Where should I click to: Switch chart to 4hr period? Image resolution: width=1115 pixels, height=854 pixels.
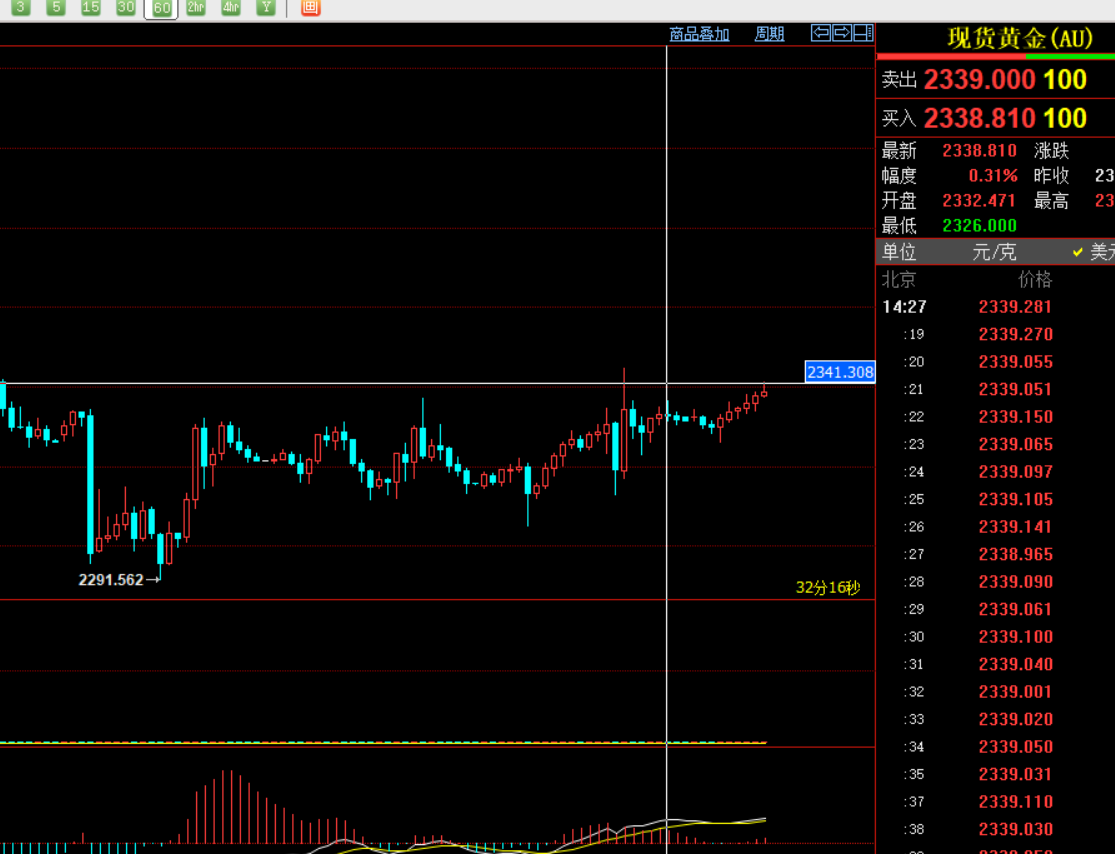tap(231, 7)
